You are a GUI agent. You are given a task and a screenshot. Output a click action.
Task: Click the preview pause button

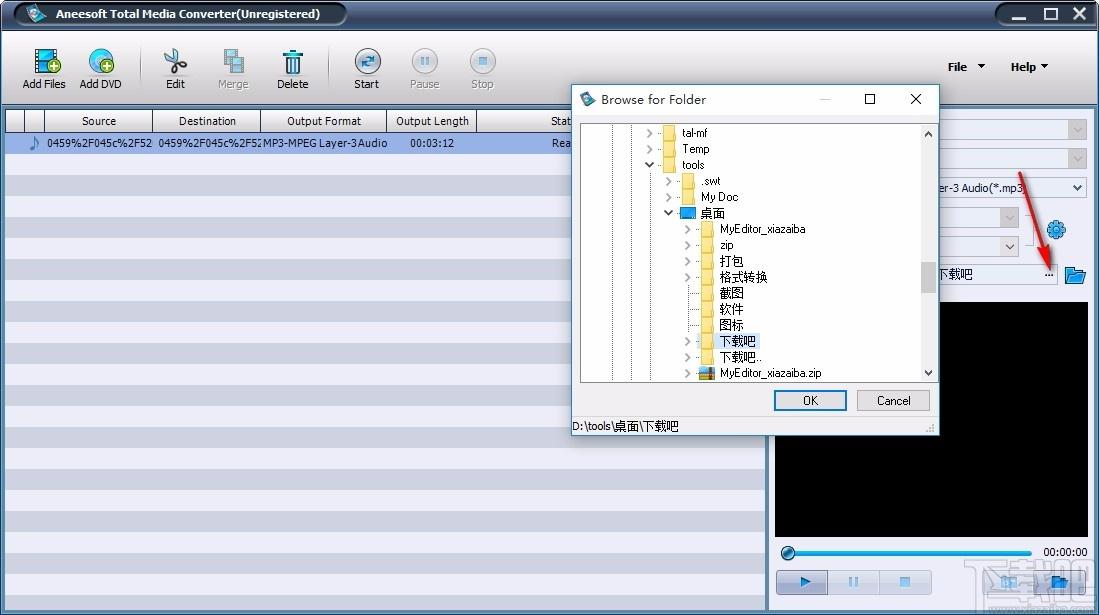tap(853, 581)
